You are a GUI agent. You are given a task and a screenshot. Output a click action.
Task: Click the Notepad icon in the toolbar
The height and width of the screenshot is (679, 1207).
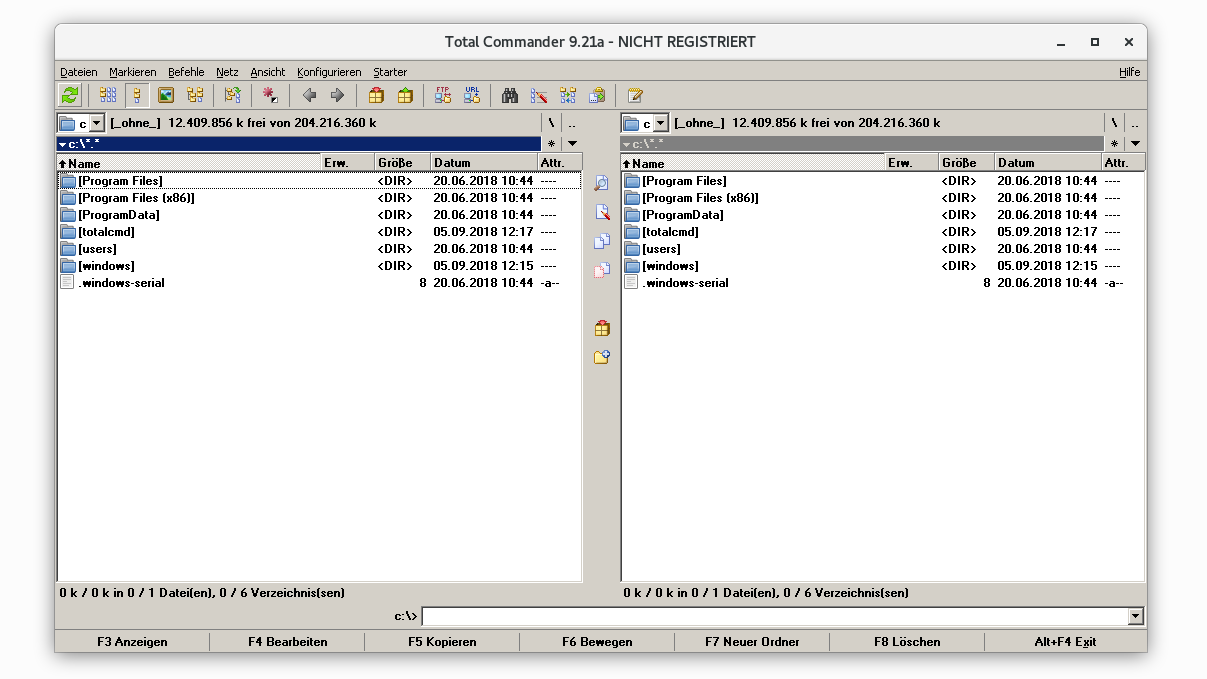(634, 95)
